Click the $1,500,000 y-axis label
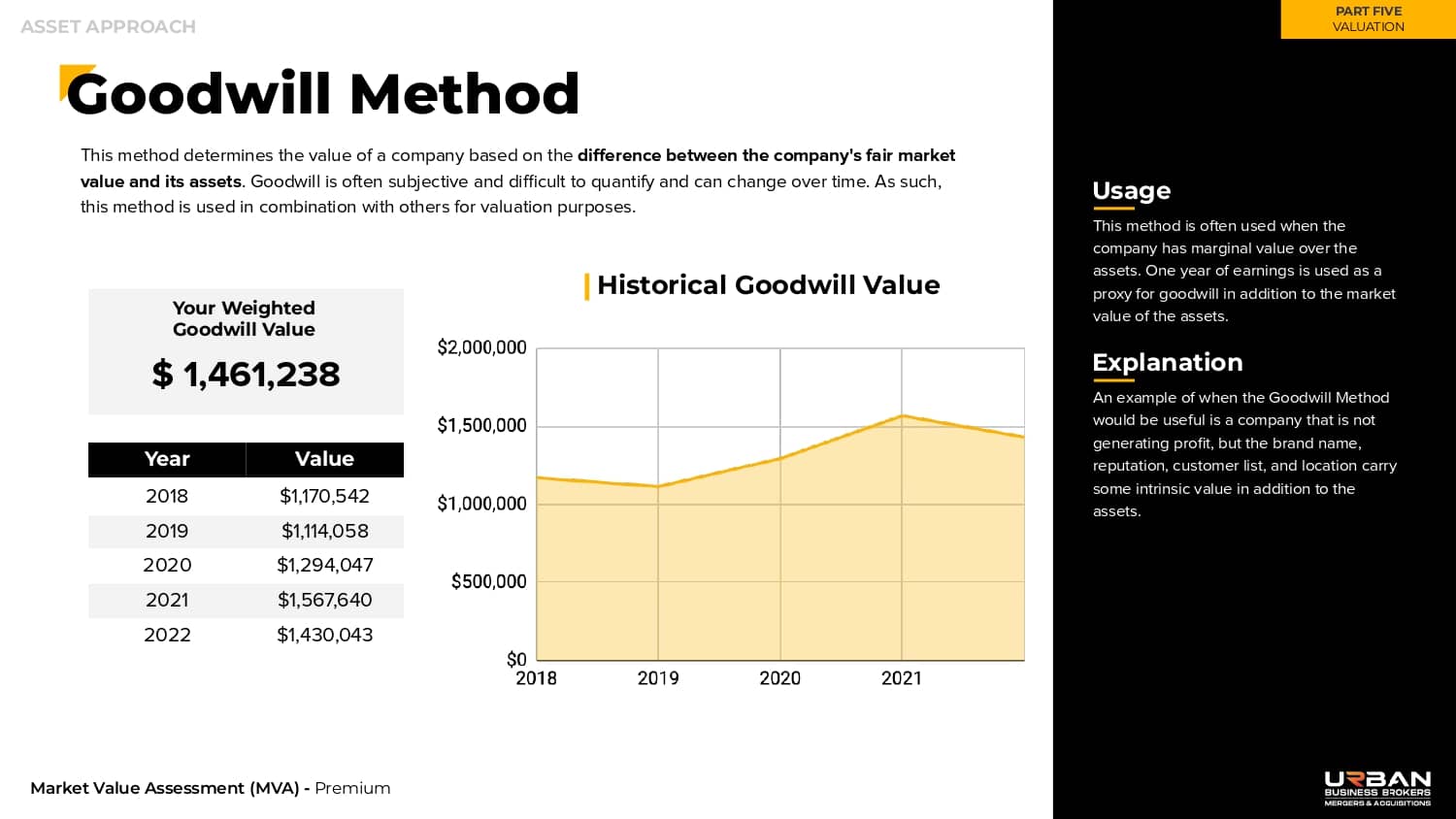Image resolution: width=1456 pixels, height=819 pixels. coord(481,425)
